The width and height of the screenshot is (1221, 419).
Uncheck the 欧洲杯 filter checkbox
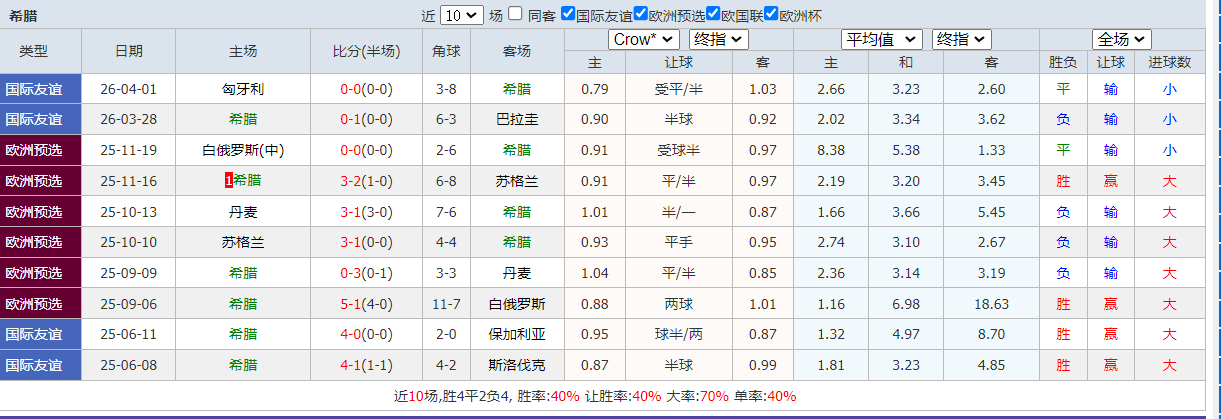coord(771,14)
